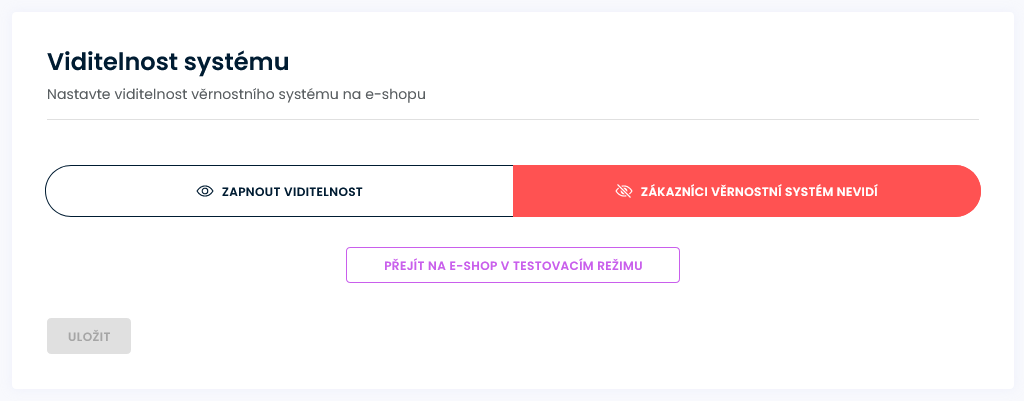Toggle Zapnout viditelnost on
The width and height of the screenshot is (1024, 401).
(x=280, y=191)
